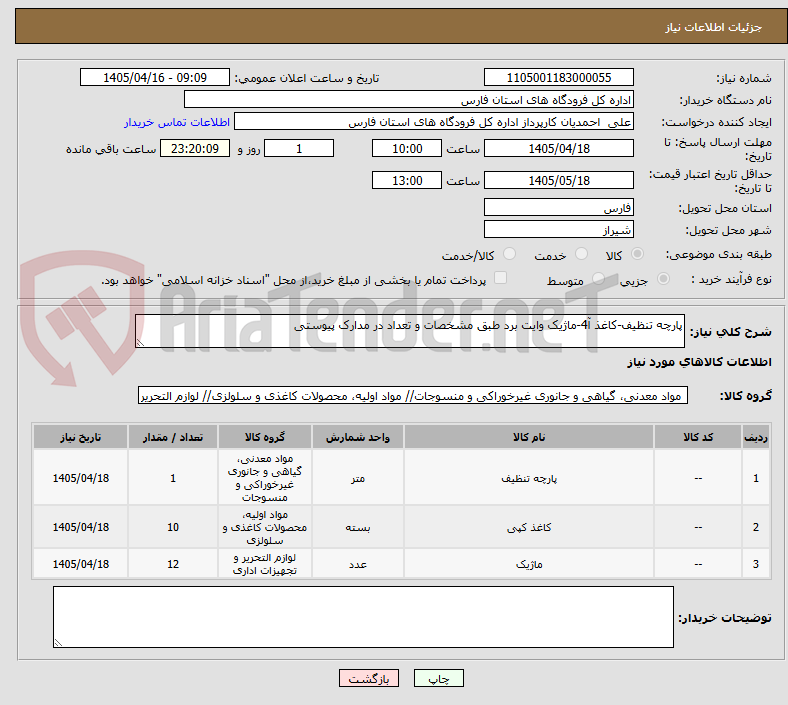Click the بسته unit cell

(x=358, y=527)
